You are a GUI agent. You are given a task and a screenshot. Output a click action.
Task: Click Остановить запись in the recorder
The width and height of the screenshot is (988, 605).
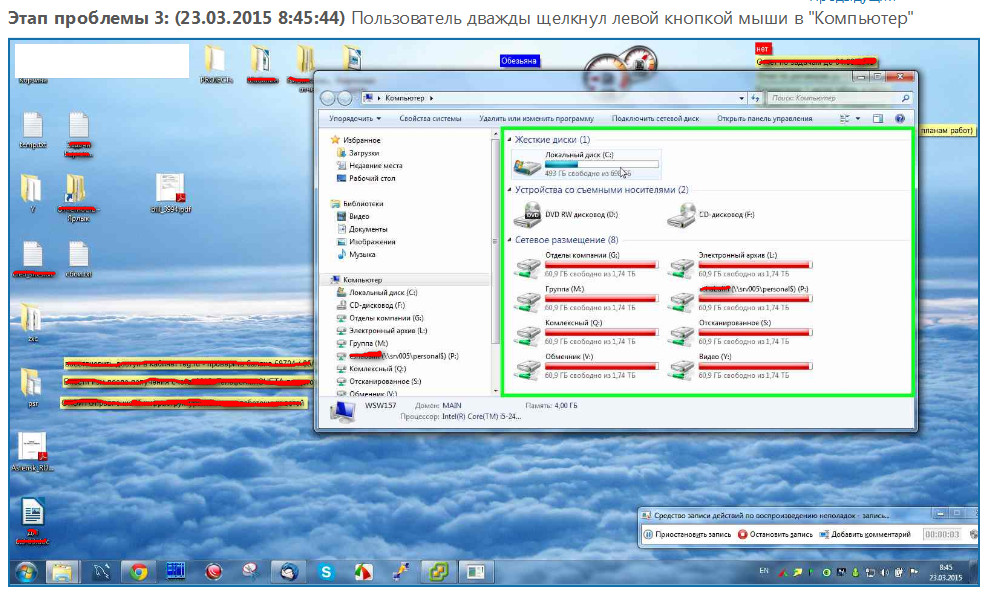coord(776,534)
